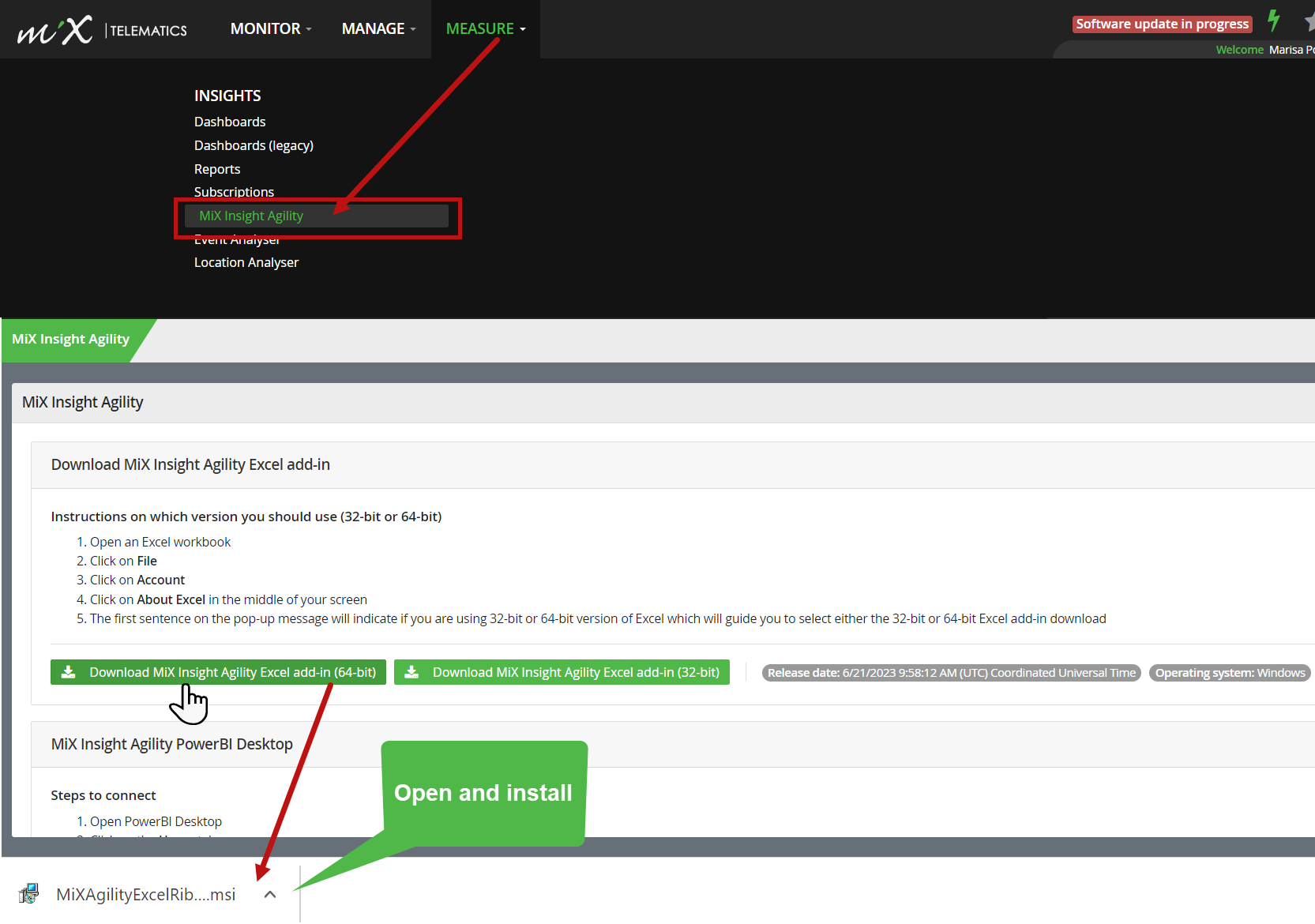The width and height of the screenshot is (1315, 924).
Task: Click the Software update in progress badge
Action: point(1163,24)
